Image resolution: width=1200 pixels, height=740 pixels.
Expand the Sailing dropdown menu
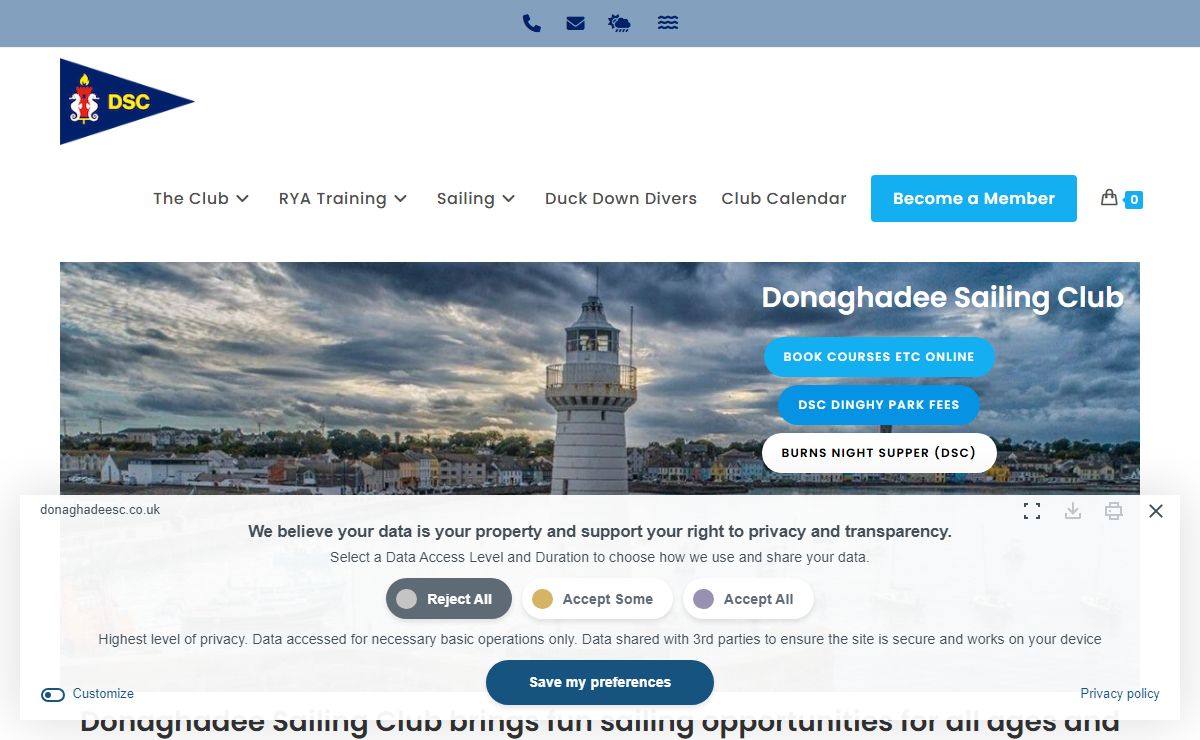click(x=476, y=198)
